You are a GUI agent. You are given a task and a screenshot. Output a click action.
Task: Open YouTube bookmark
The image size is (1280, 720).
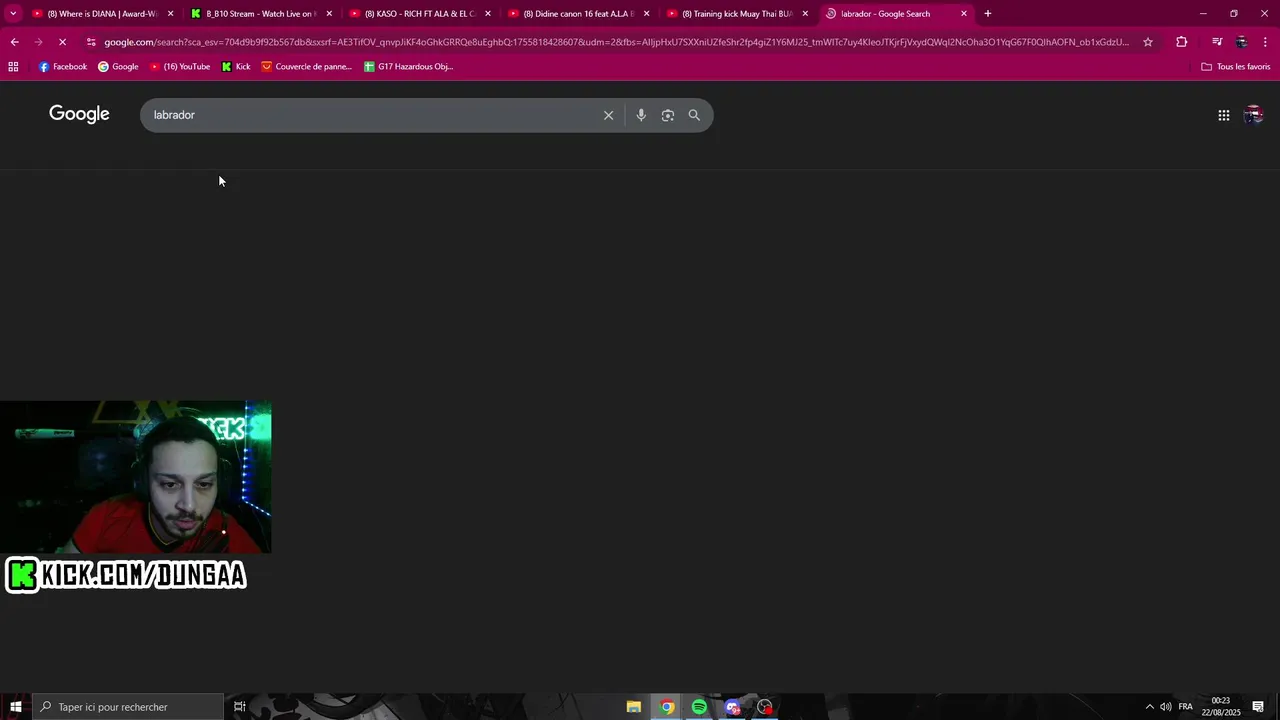click(180, 66)
